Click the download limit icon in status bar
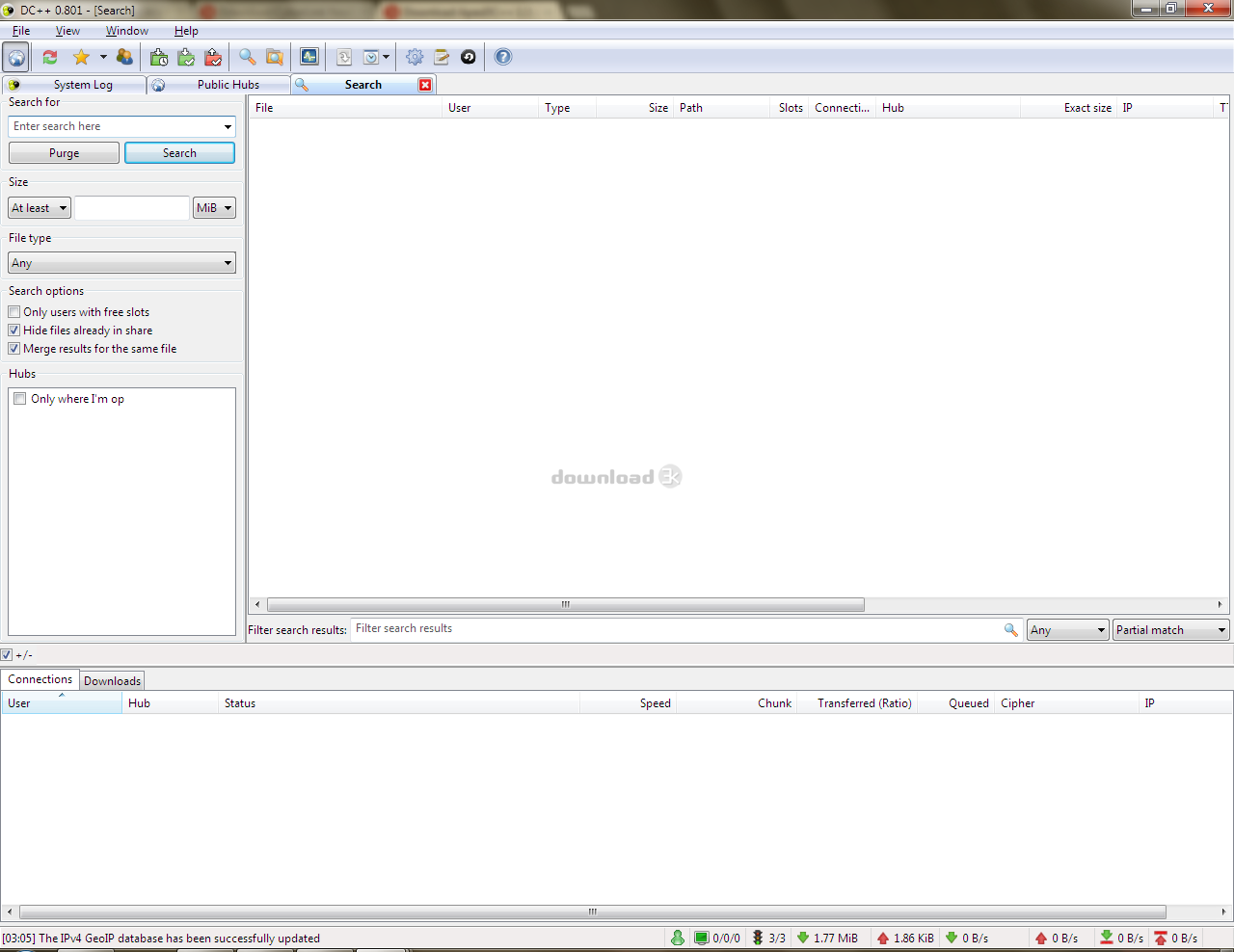 click(1107, 938)
